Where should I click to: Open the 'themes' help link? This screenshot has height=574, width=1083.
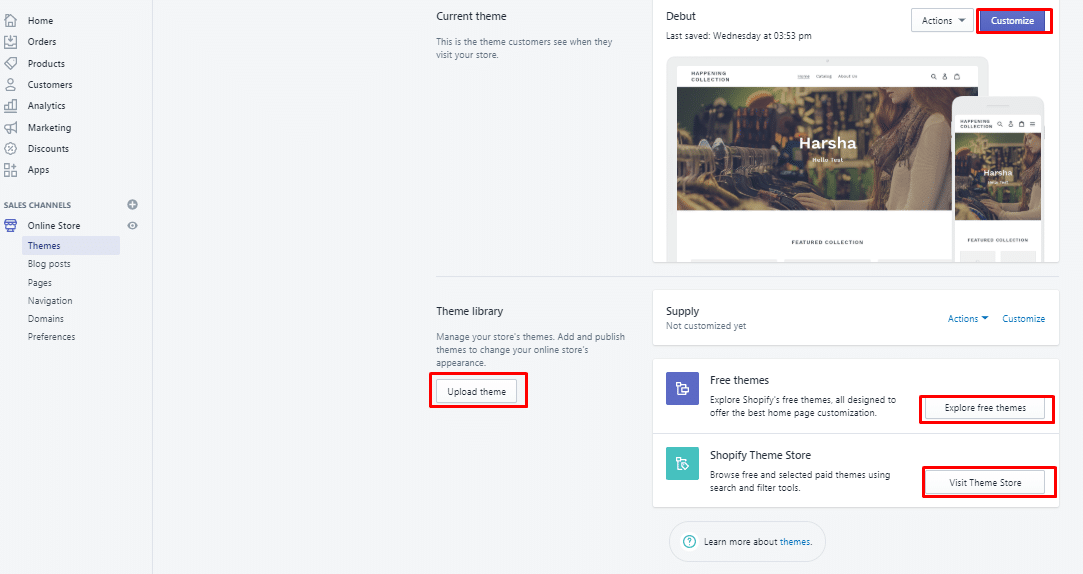click(x=794, y=542)
